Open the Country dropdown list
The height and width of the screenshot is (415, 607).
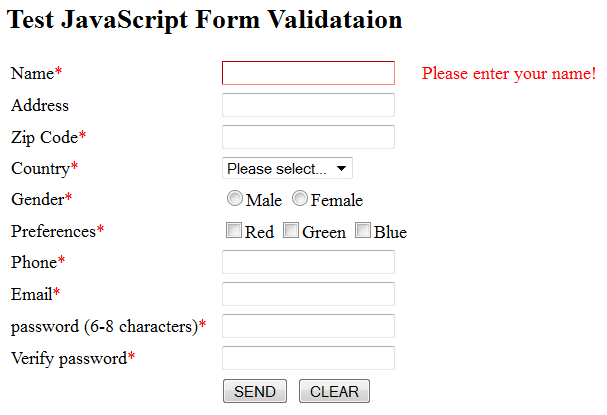pyautogui.click(x=286, y=169)
